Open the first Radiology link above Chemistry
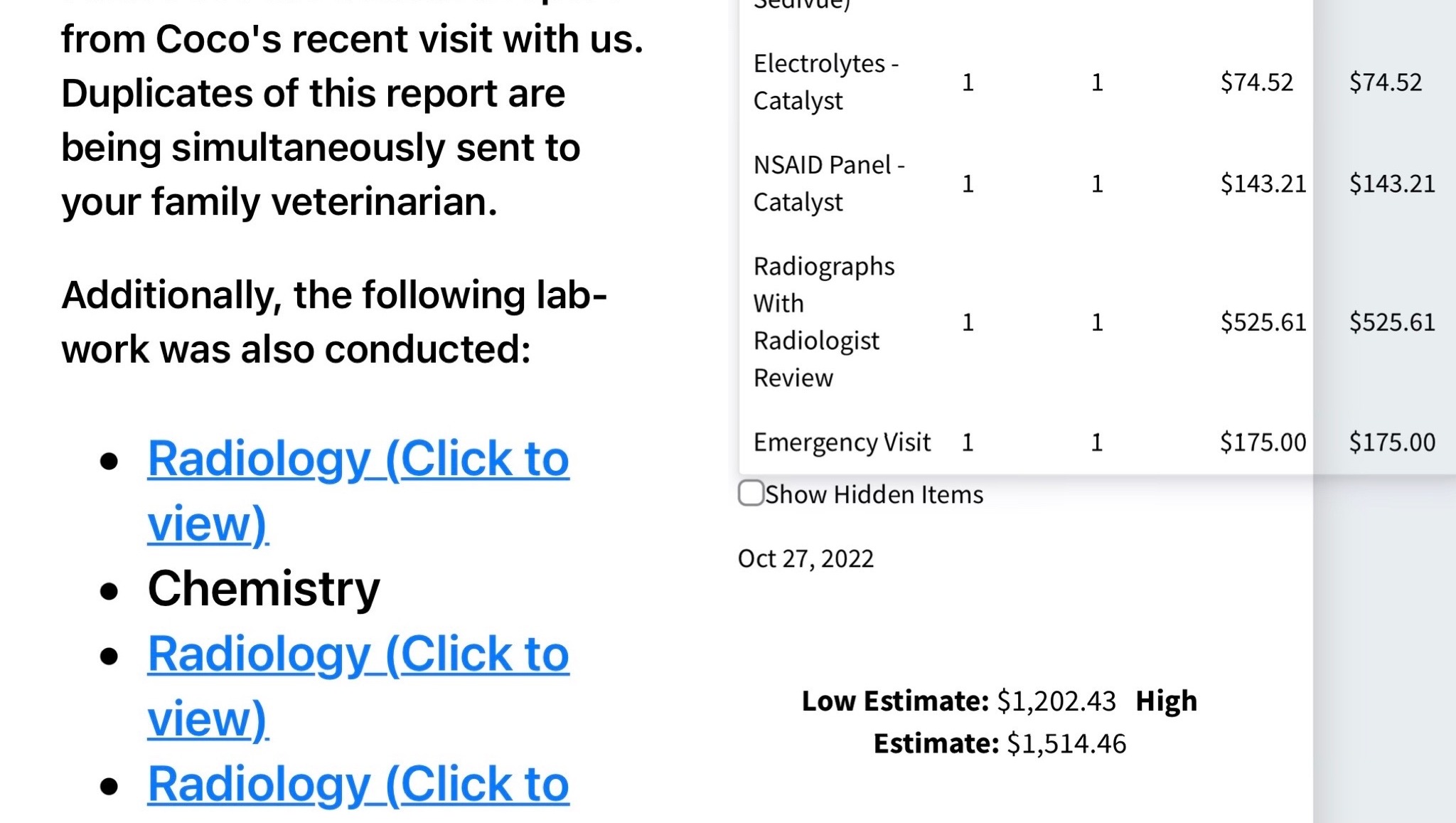The width and height of the screenshot is (1456, 823). pos(358,460)
